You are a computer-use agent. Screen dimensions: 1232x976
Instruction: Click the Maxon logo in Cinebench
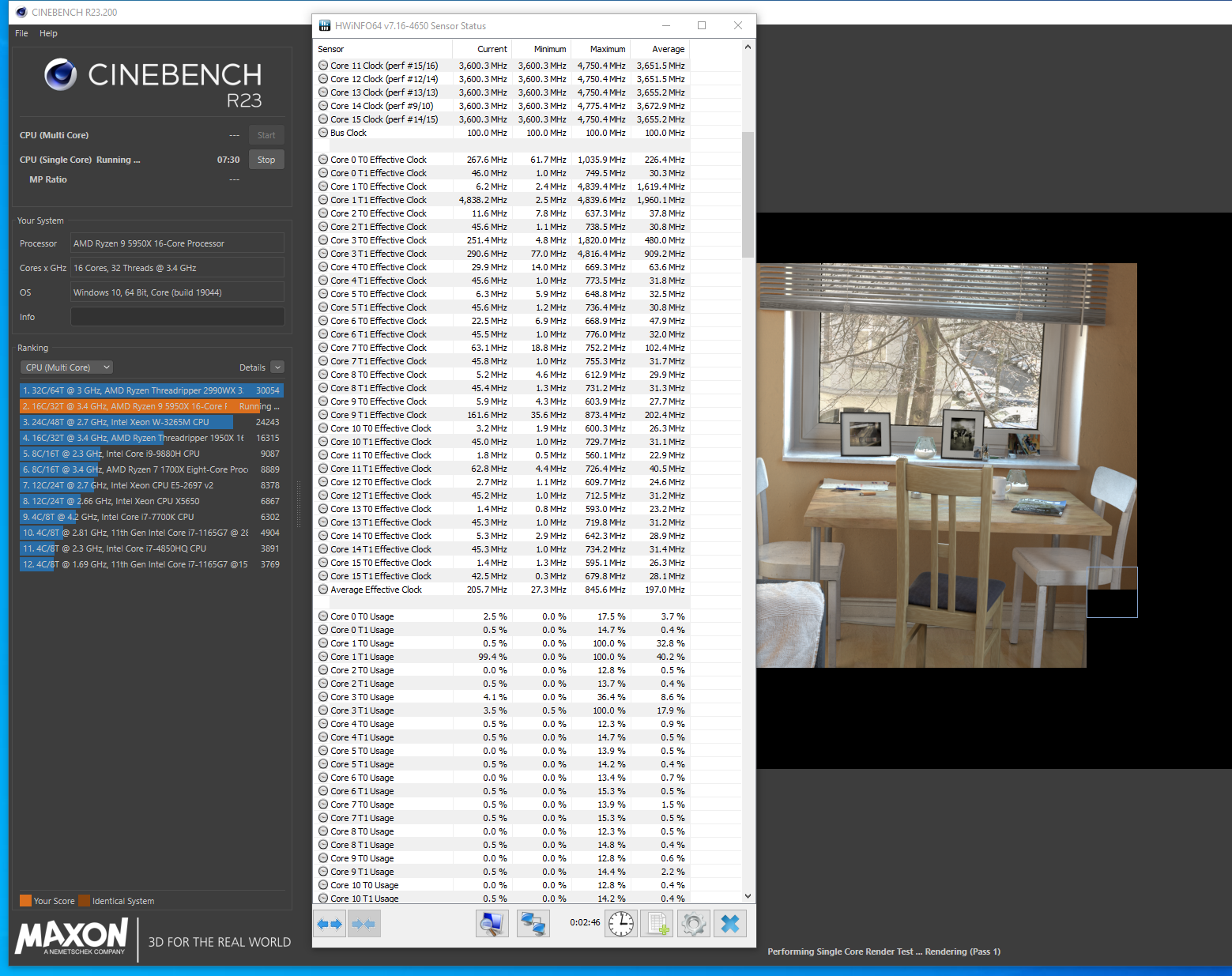(72, 936)
